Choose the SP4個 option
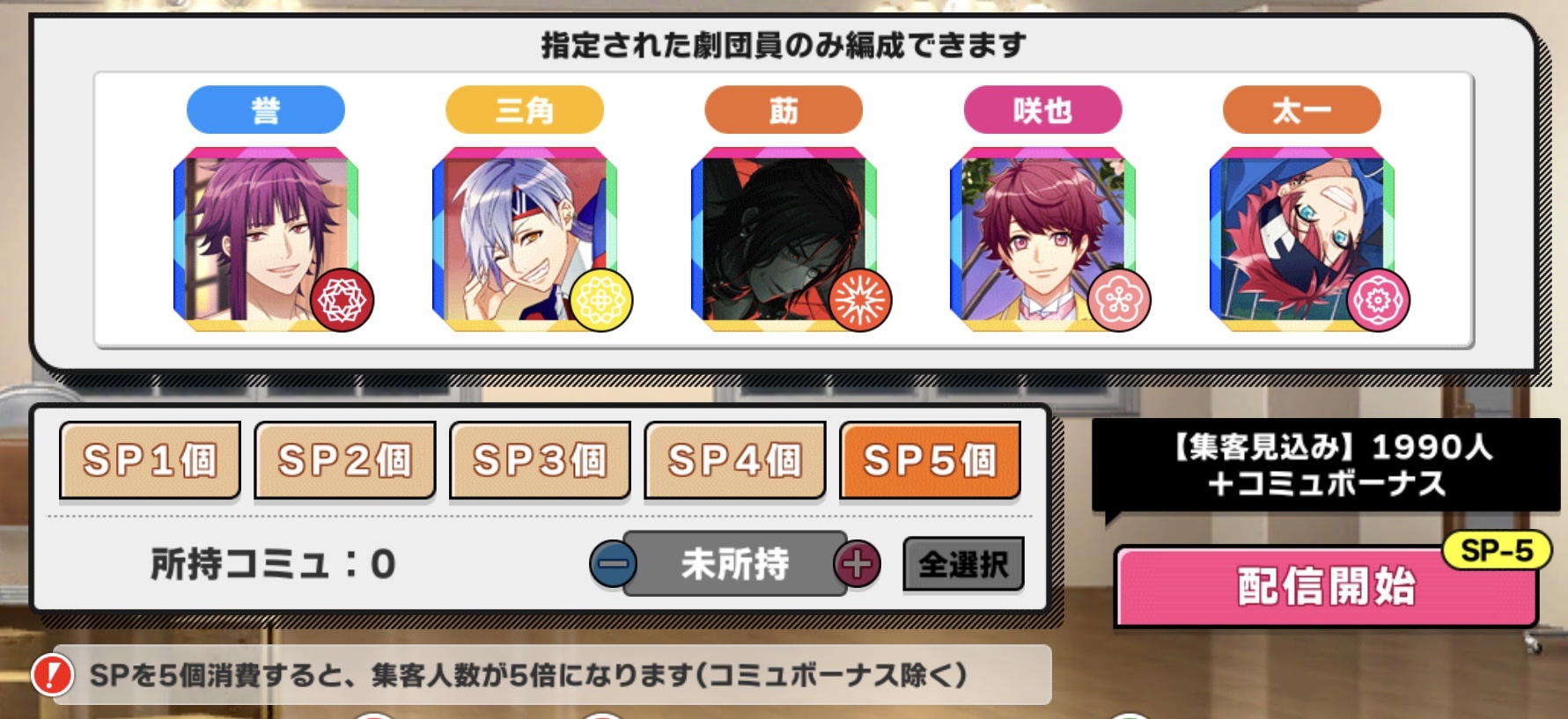 (x=735, y=459)
